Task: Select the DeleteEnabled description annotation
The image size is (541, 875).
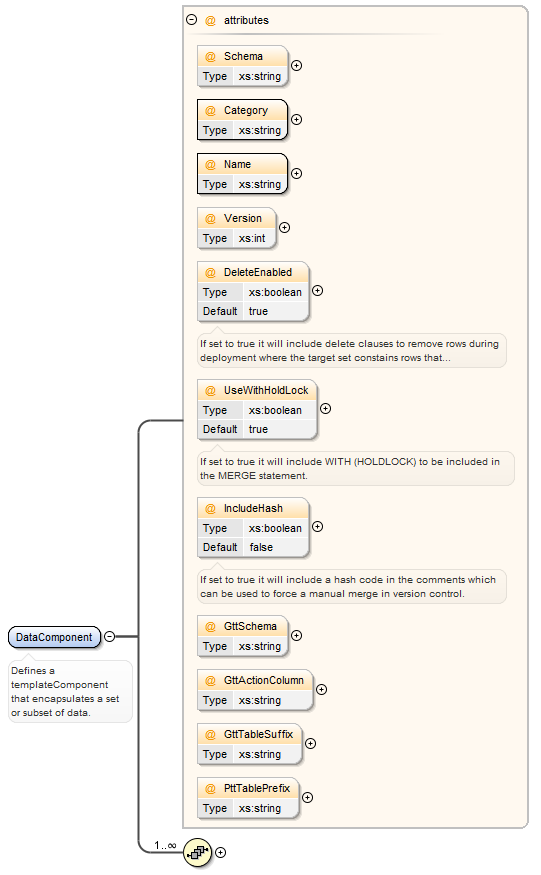Action: [352, 351]
